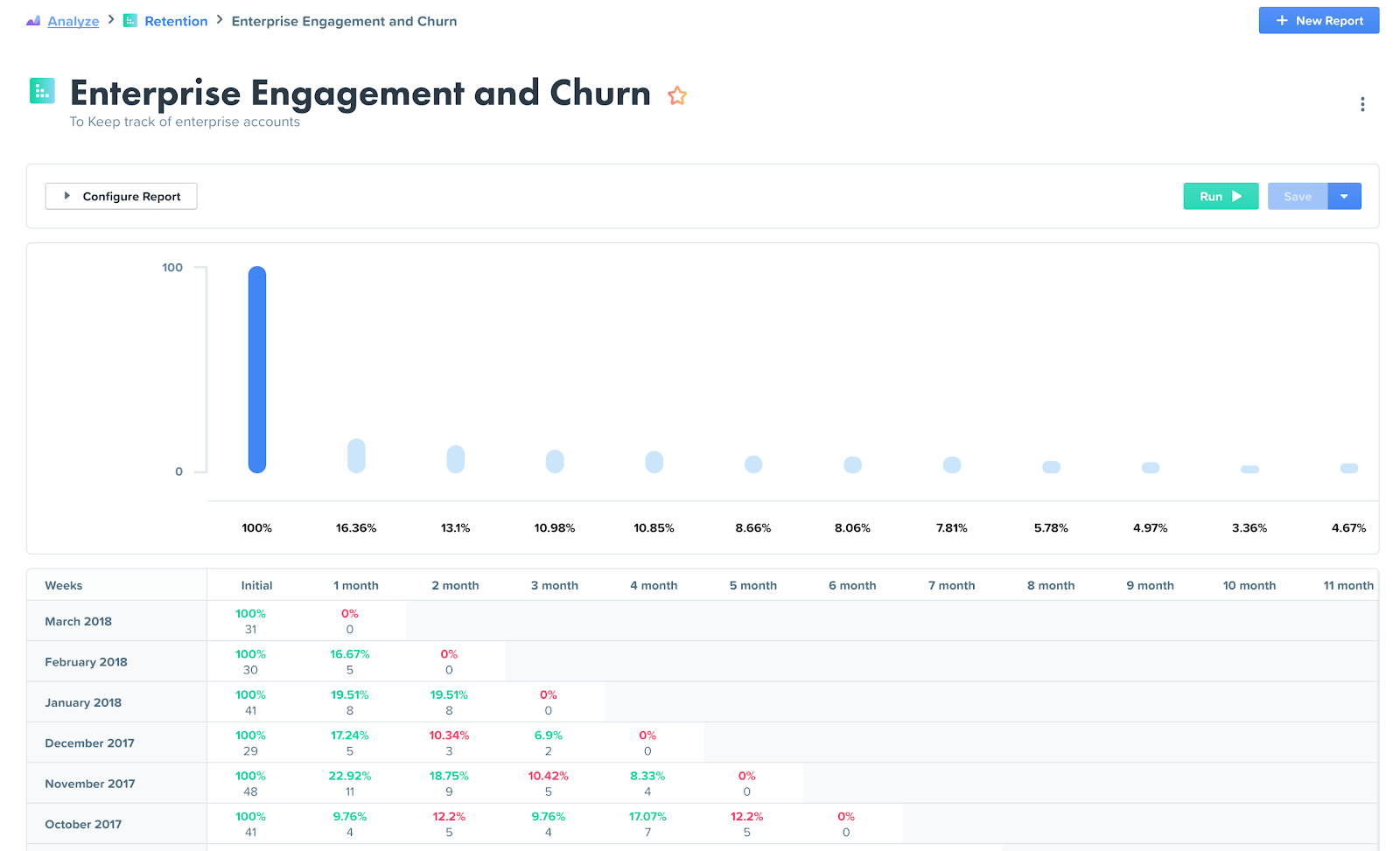Click the October 2017 17.07% cell
Viewport: 1400px width, 851px height.
[647, 824]
